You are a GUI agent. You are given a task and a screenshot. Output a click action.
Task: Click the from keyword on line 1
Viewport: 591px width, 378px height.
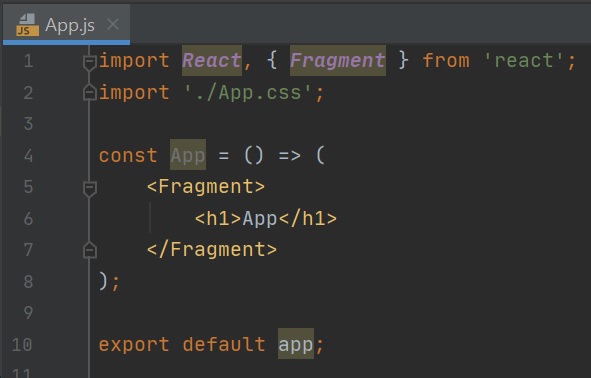pyautogui.click(x=446, y=60)
